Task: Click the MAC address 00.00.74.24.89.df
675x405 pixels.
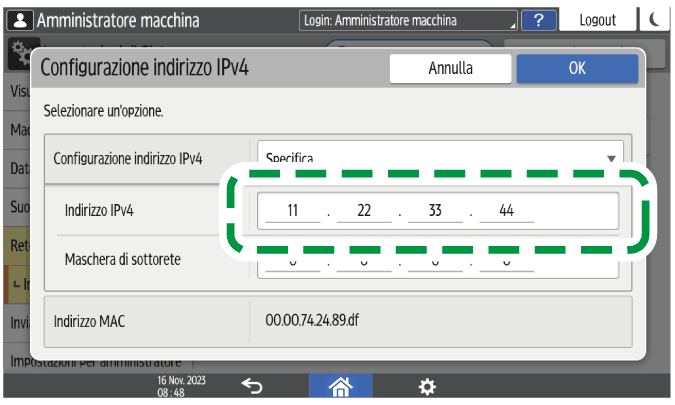Action: click(x=312, y=320)
